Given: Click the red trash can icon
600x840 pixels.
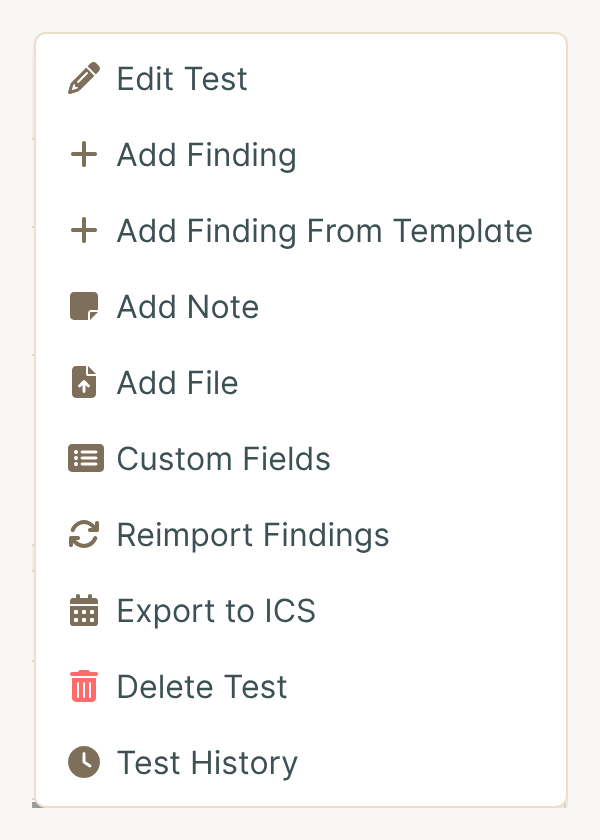Looking at the screenshot, I should coord(84,686).
